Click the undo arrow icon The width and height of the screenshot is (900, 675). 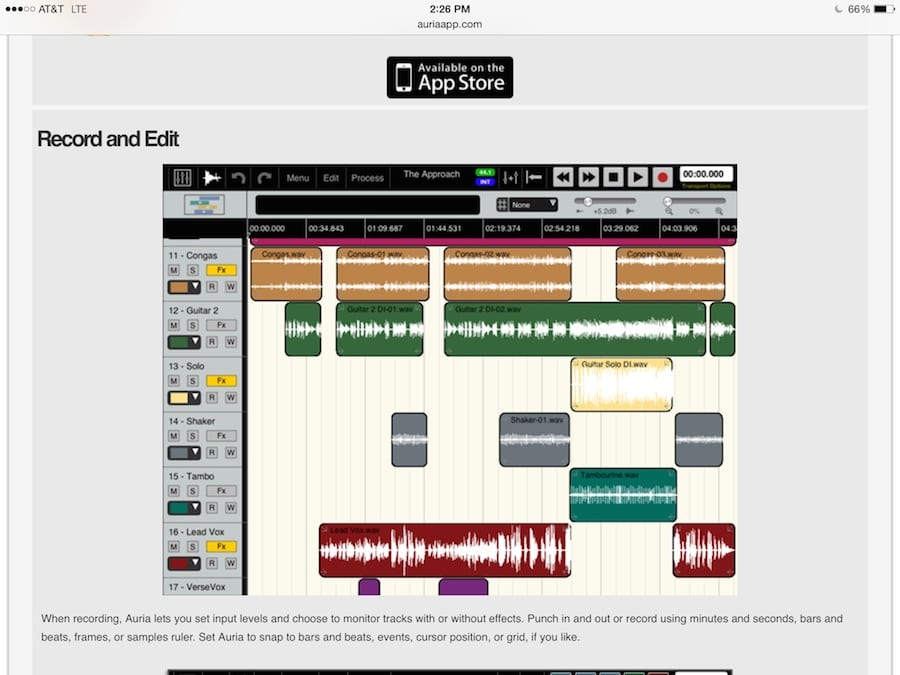(238, 178)
